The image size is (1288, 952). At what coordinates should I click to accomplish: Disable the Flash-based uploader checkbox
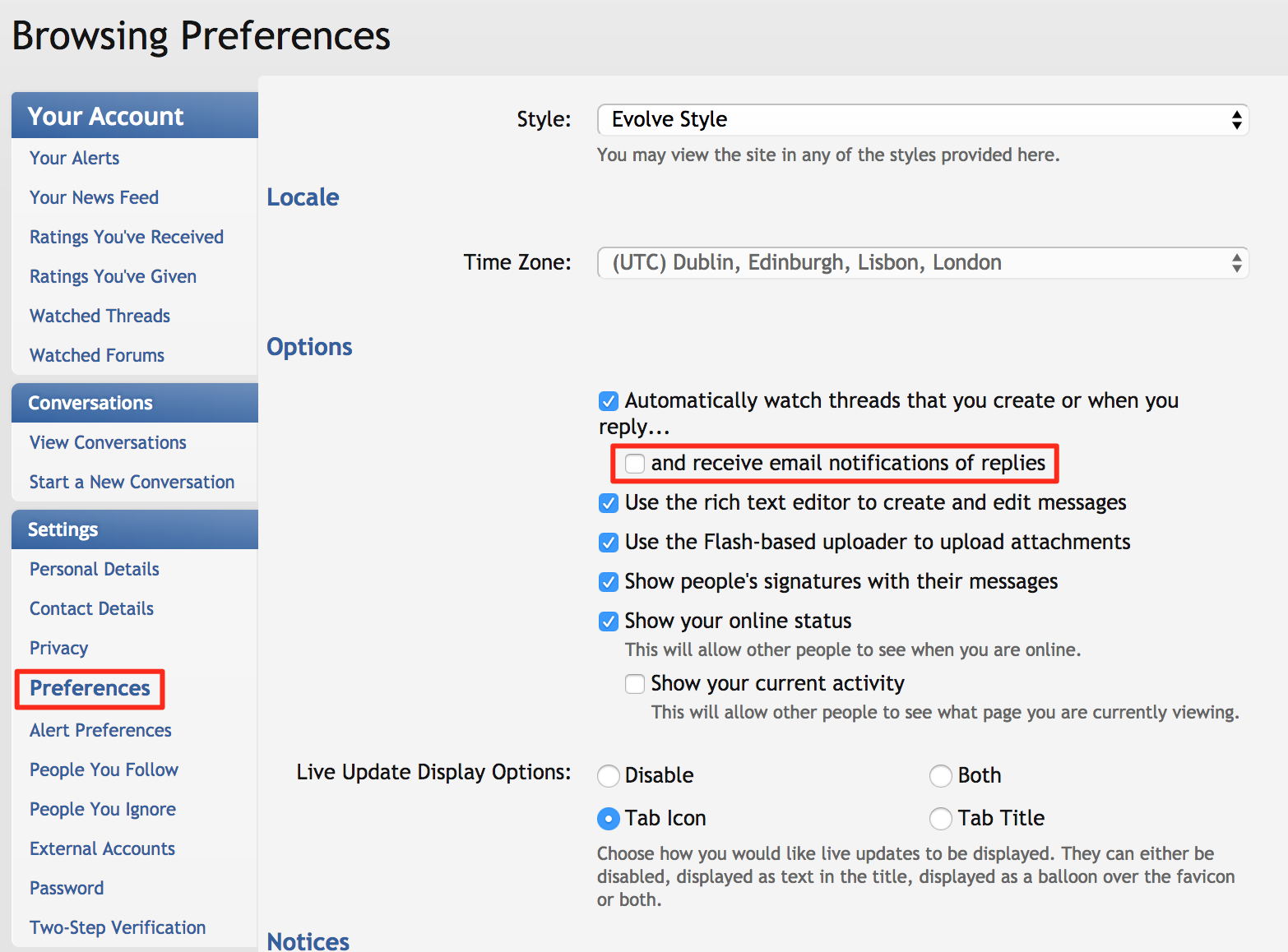click(609, 543)
